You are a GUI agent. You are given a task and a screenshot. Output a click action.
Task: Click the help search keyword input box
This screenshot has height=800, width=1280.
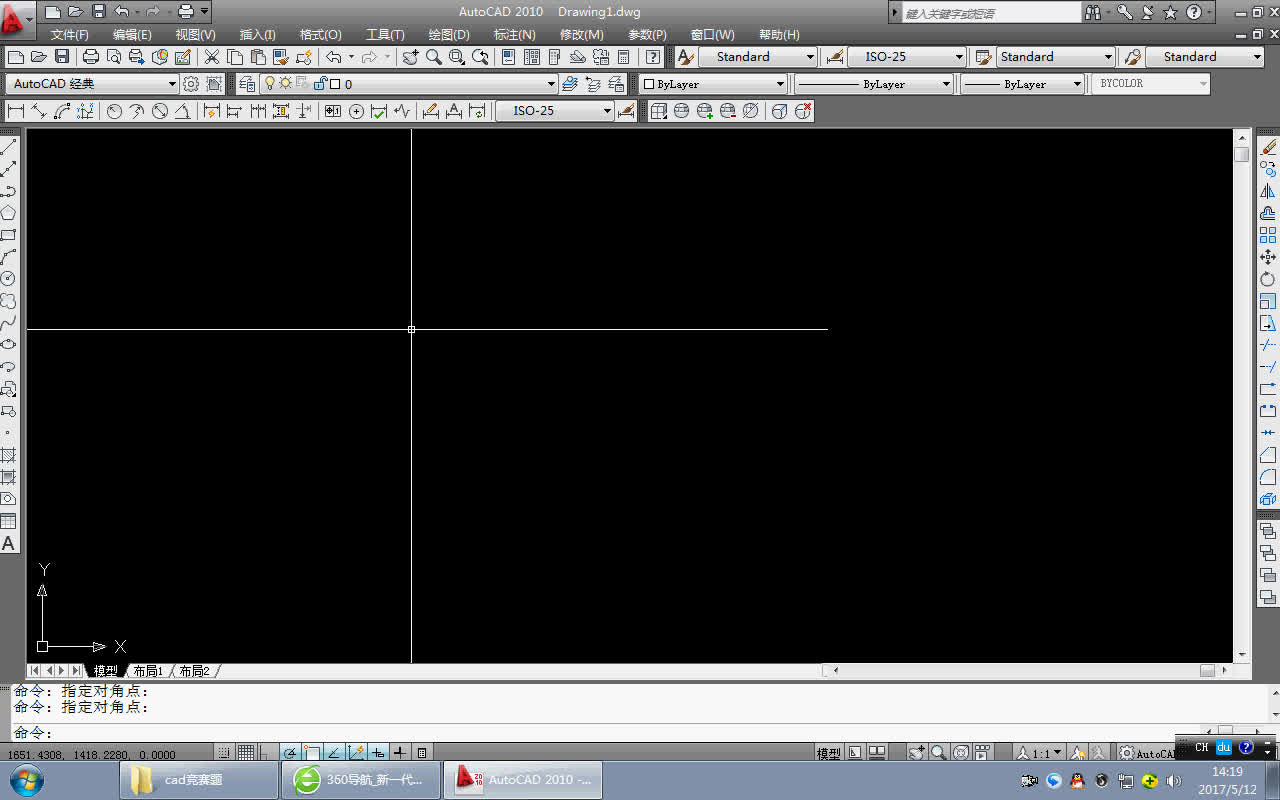992,13
